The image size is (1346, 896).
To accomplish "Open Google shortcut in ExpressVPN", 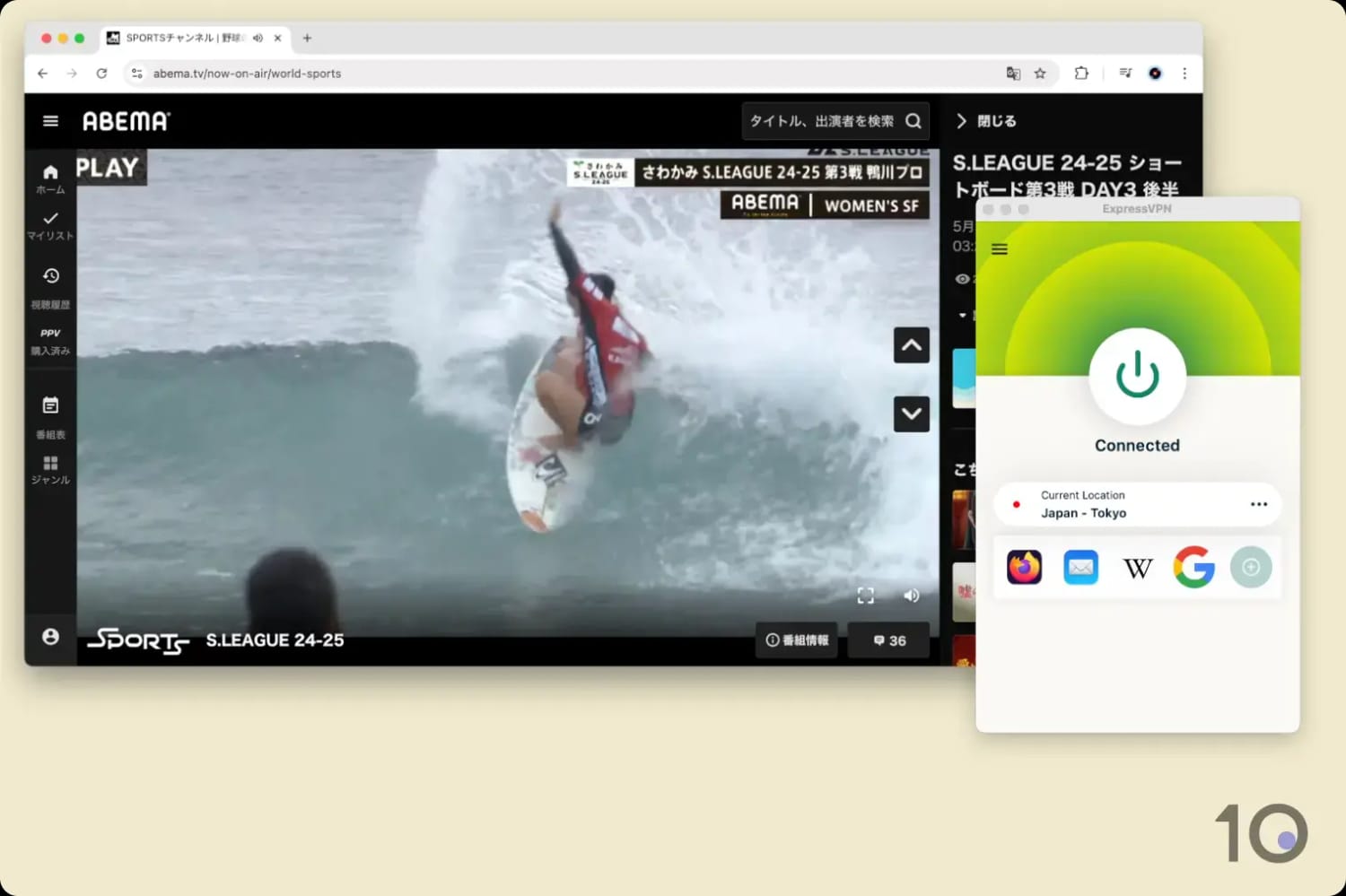I will tap(1193, 567).
